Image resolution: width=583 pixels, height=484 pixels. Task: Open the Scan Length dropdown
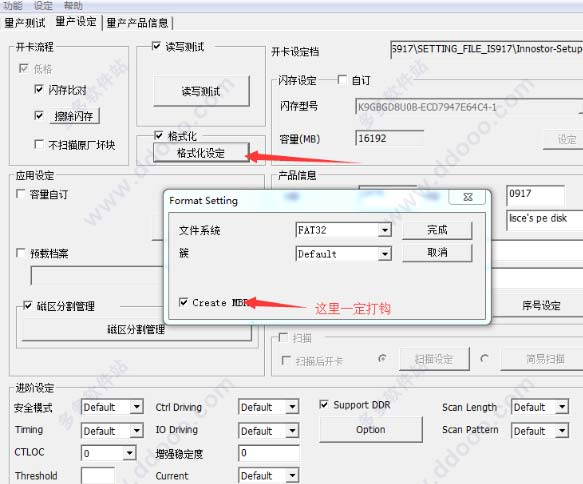[x=562, y=407]
